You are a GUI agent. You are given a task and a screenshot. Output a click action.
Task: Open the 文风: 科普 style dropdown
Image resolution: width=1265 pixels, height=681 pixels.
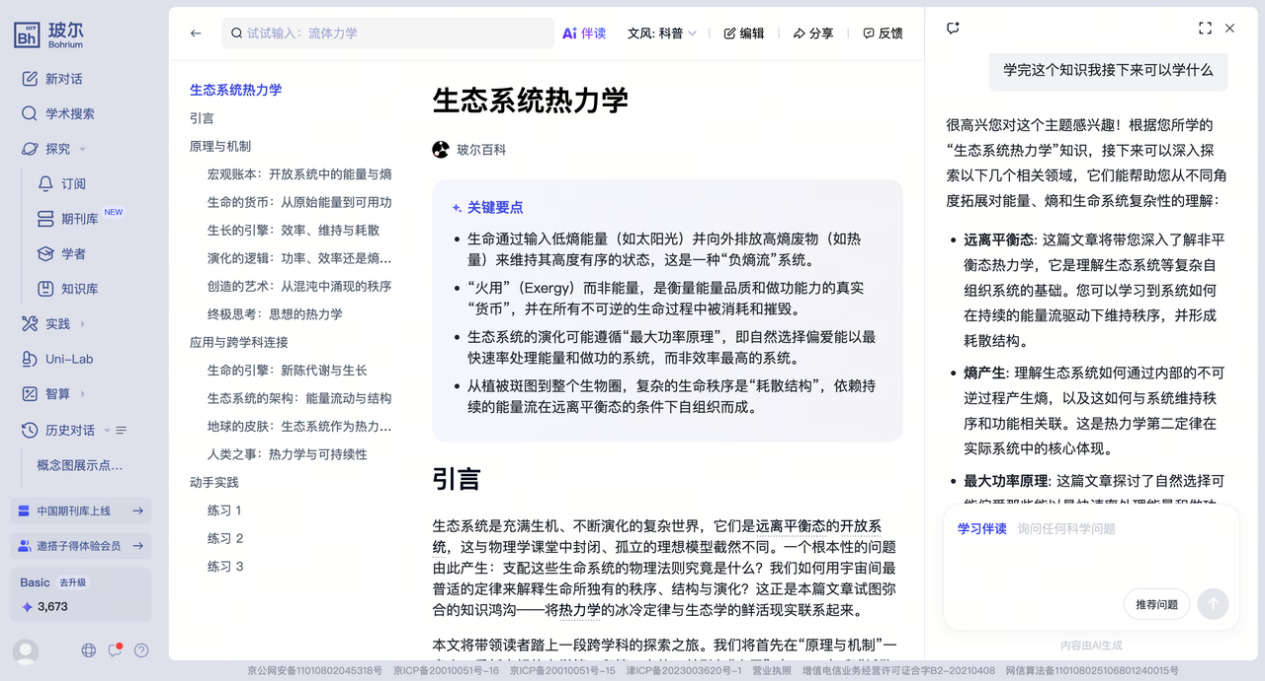661,33
